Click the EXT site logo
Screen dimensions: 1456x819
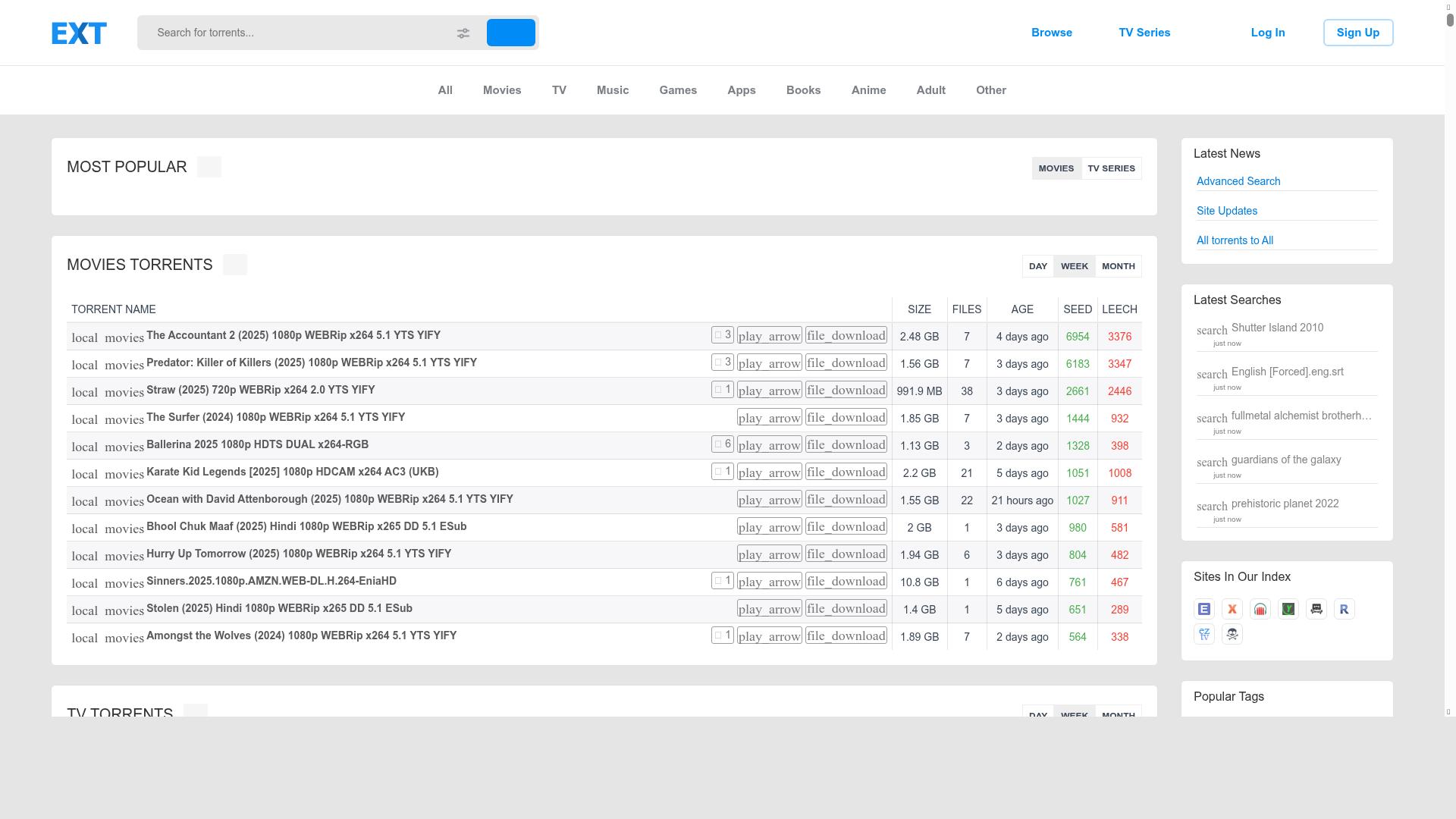tap(79, 33)
